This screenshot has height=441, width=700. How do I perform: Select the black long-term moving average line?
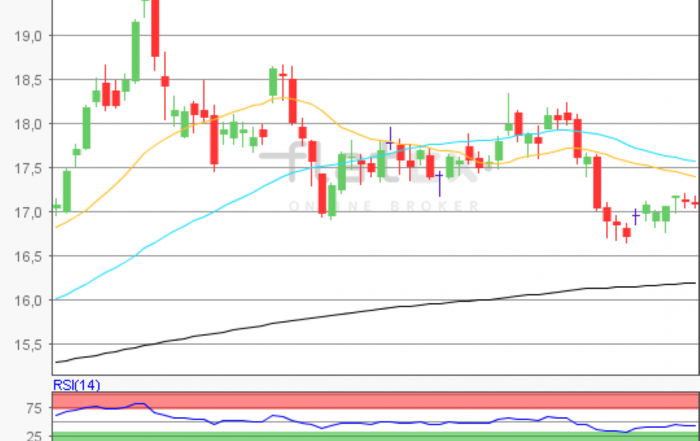pyautogui.click(x=400, y=305)
